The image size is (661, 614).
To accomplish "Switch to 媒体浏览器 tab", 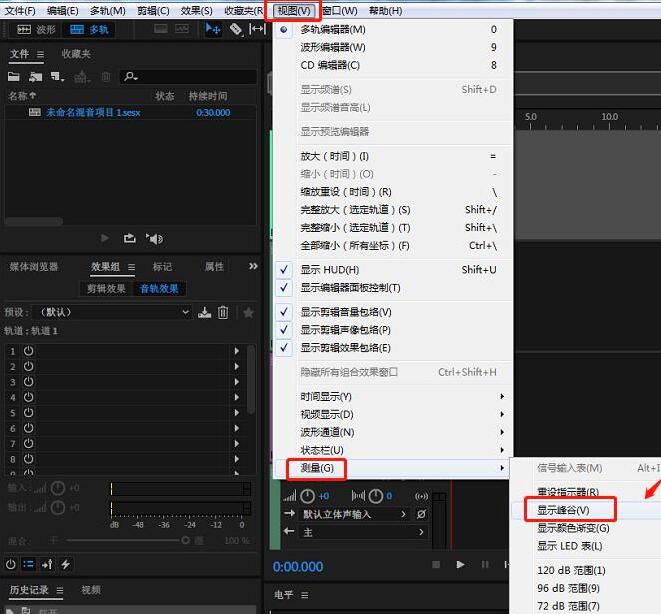I will coord(34,267).
